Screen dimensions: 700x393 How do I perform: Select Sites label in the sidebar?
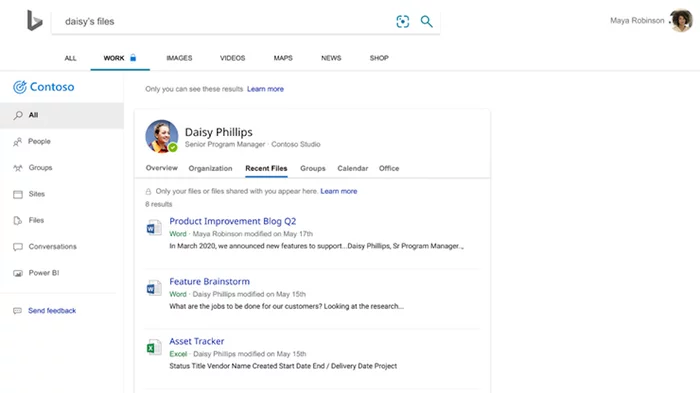(37, 194)
